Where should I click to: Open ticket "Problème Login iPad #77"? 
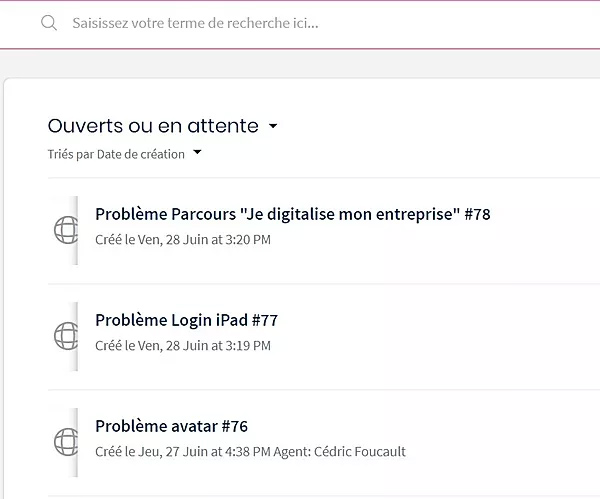tap(186, 320)
